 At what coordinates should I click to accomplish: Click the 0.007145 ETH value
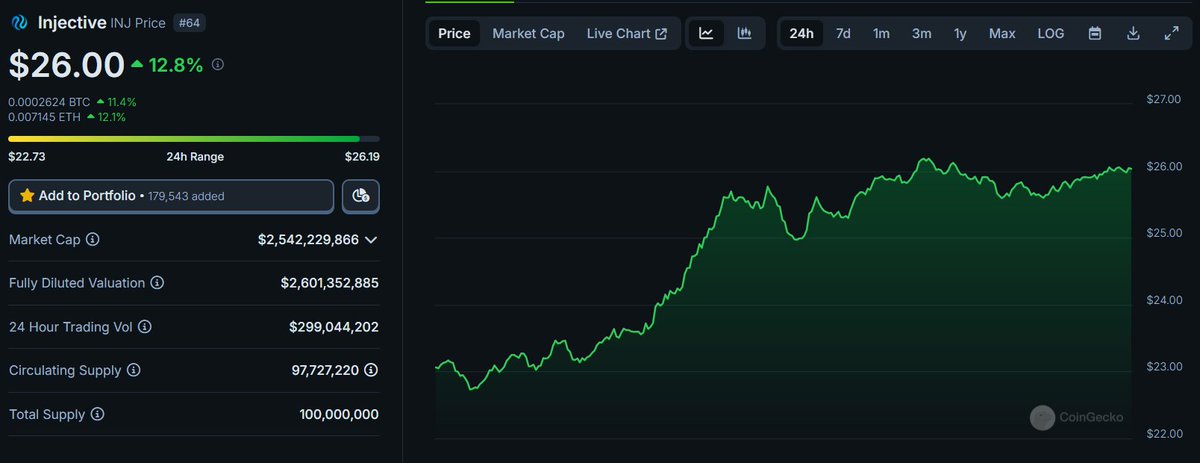pyautogui.click(x=46, y=117)
